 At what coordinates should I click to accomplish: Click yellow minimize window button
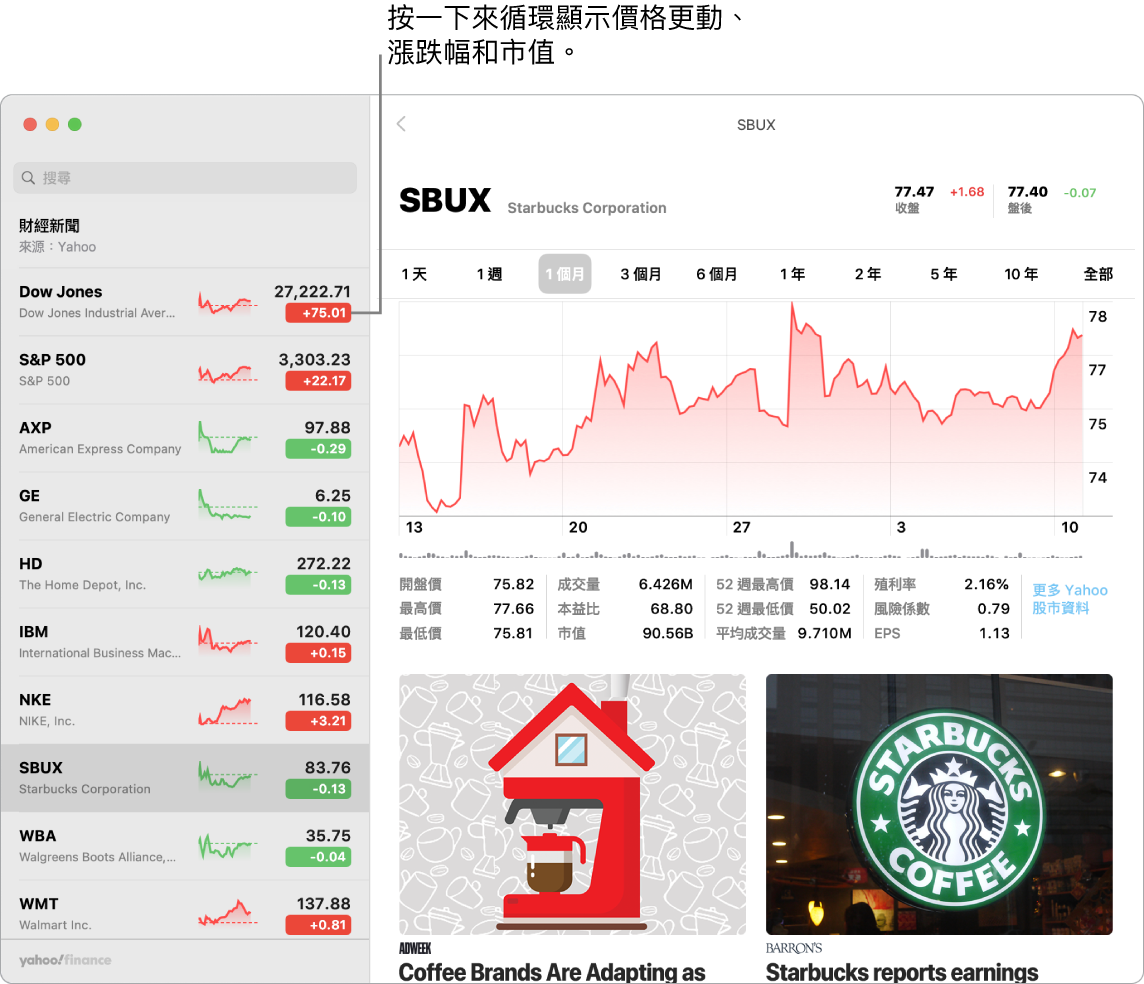[52, 125]
